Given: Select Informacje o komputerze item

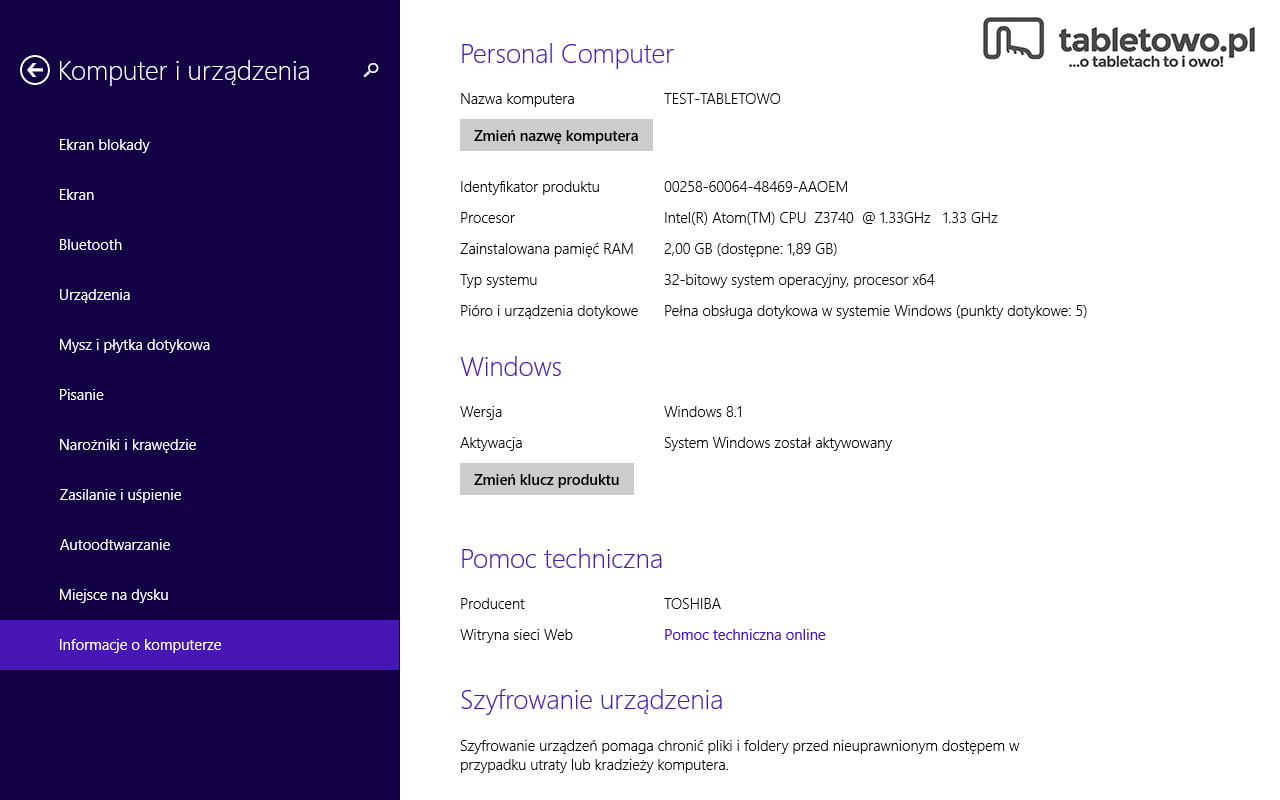Looking at the screenshot, I should pos(199,645).
